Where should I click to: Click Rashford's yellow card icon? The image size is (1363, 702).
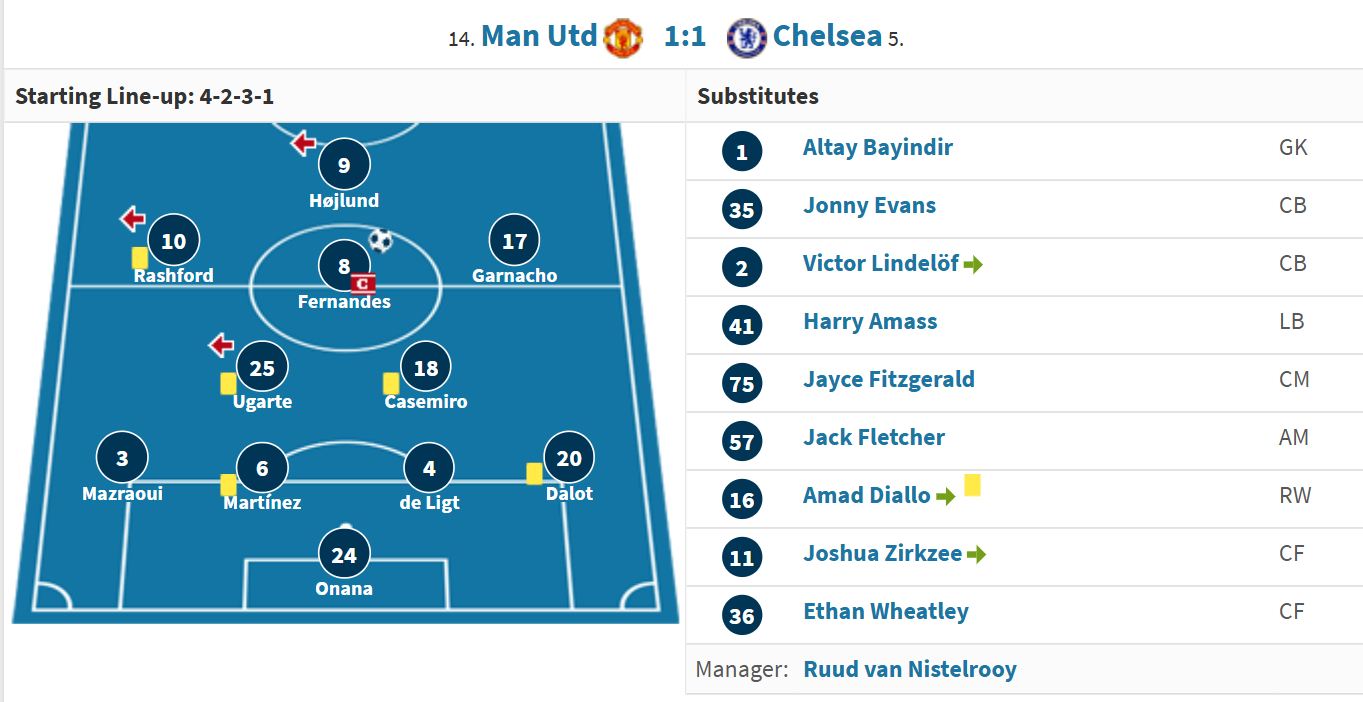pos(140,257)
